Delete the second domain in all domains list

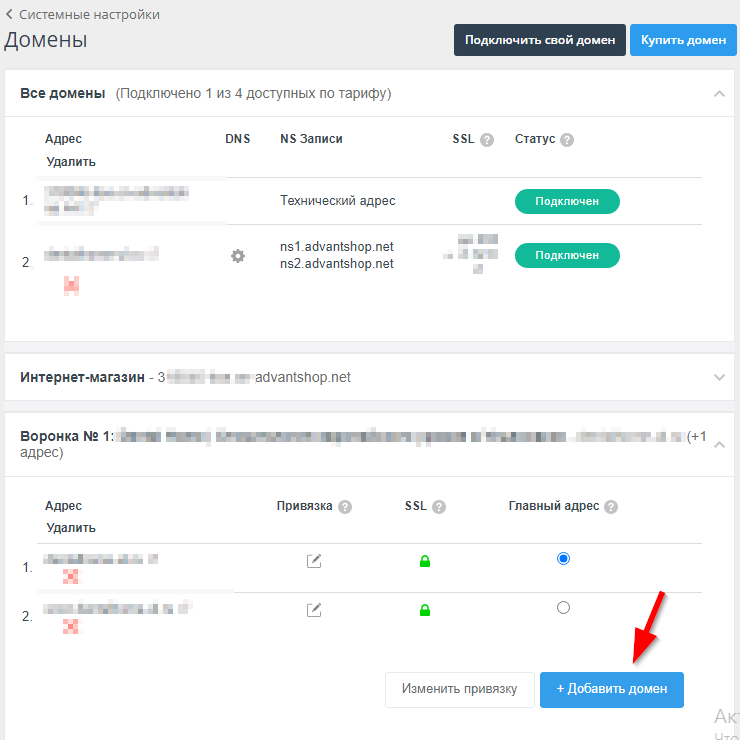pos(71,285)
